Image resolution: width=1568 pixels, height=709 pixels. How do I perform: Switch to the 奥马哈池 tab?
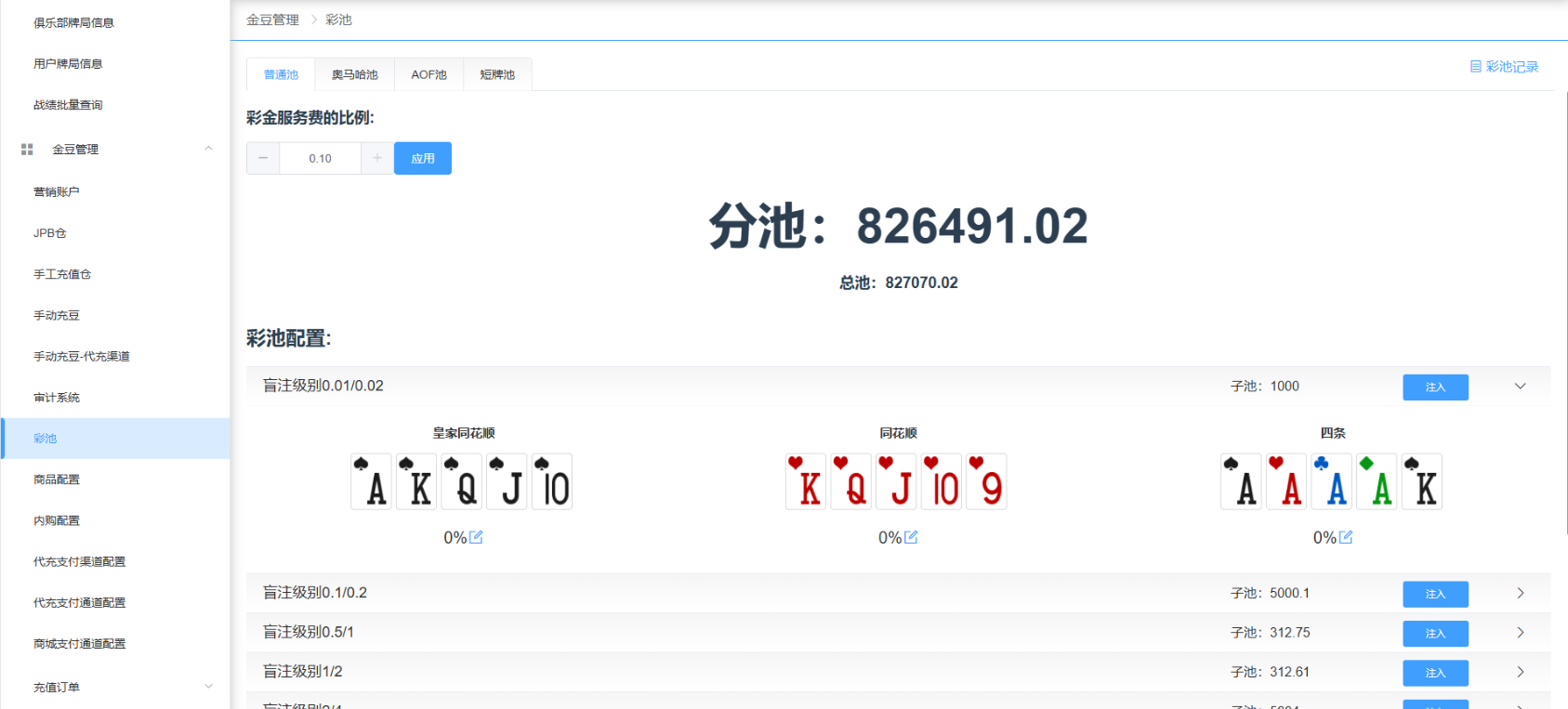pos(354,74)
